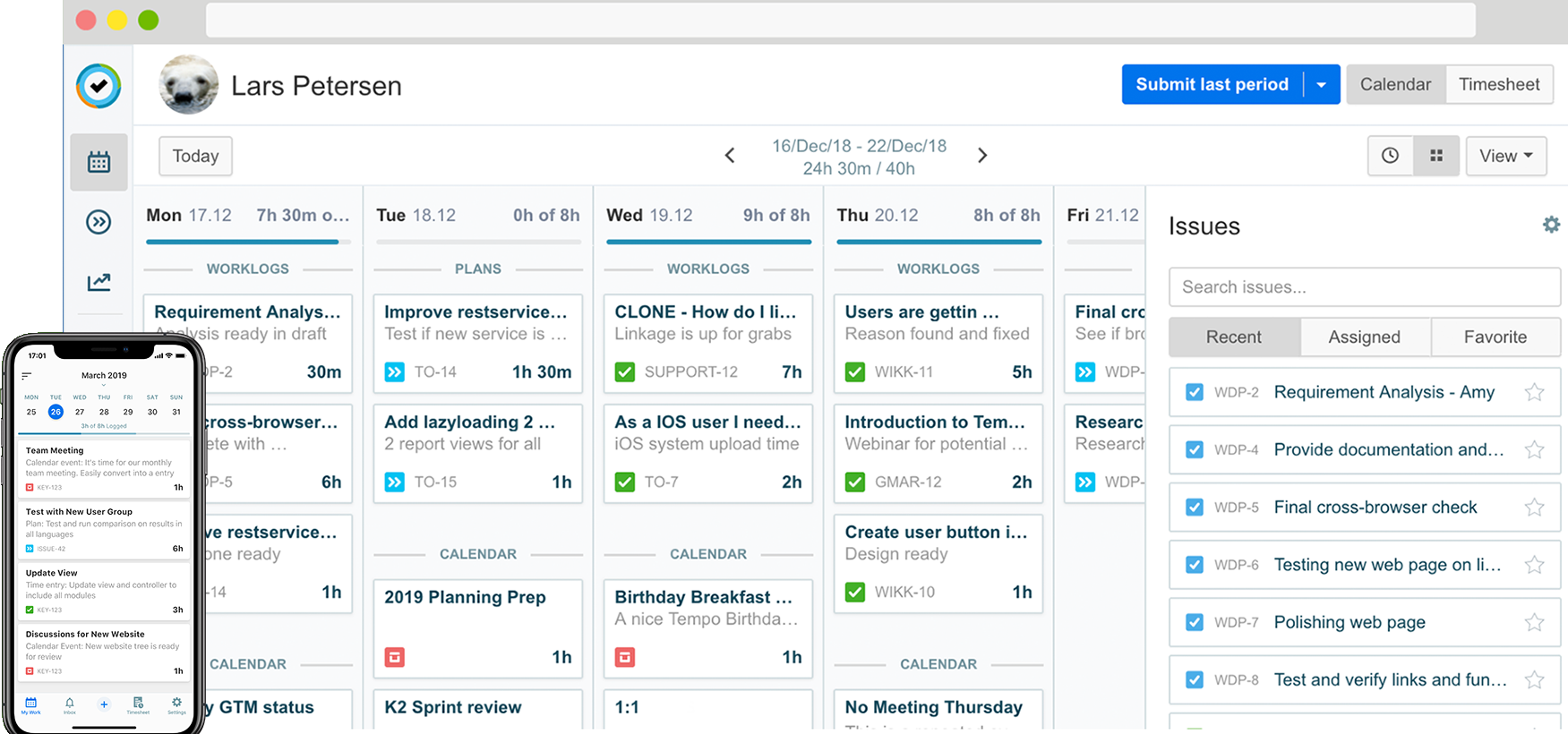Toggle the WDP-6 issue checkbox
This screenshot has height=734, width=1568.
coord(1194,565)
